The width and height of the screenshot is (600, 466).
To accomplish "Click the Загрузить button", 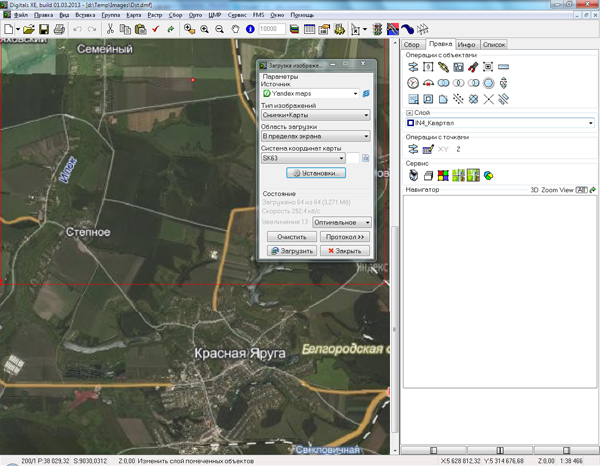I will 290,251.
